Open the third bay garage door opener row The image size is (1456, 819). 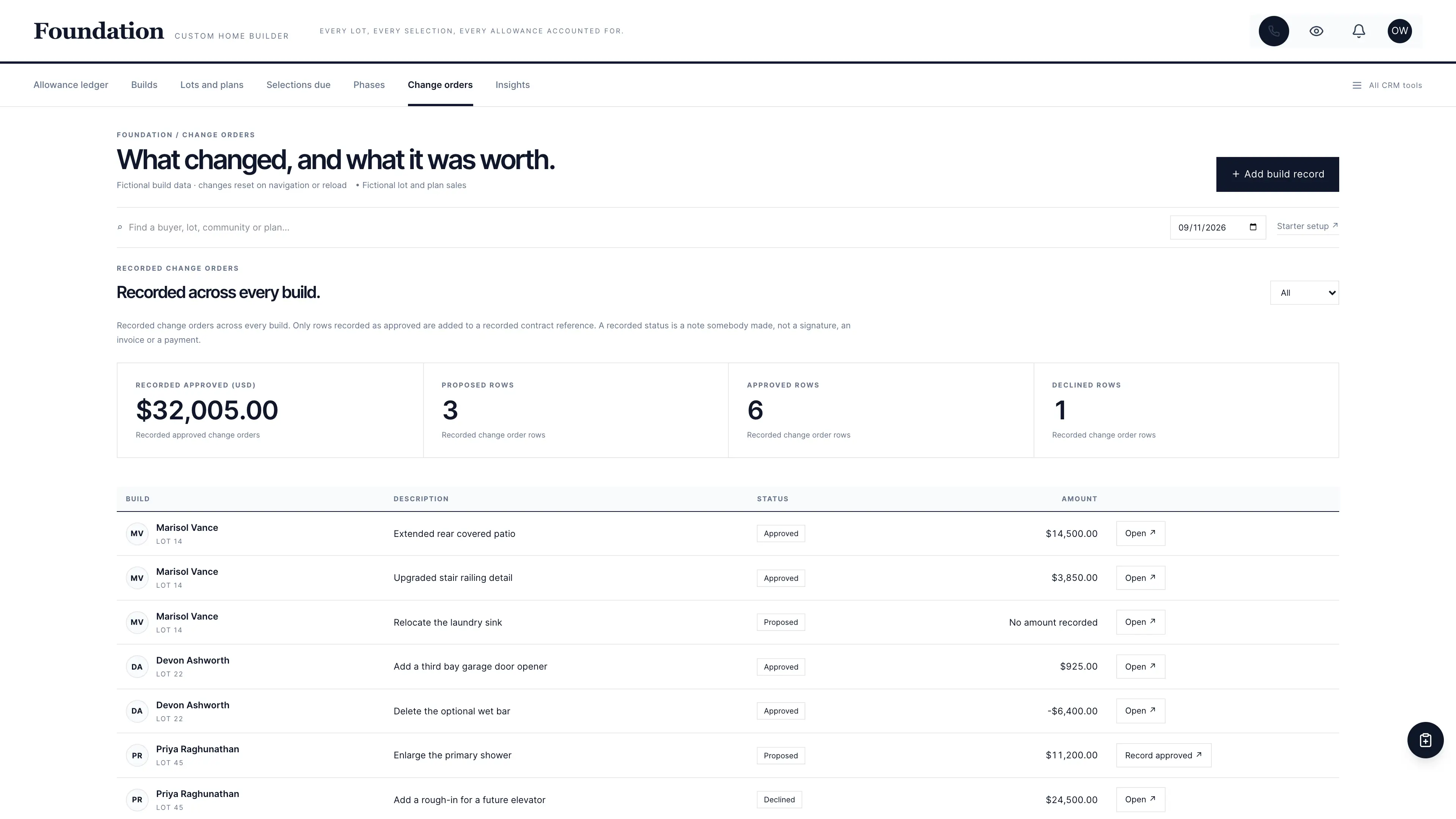(1140, 667)
